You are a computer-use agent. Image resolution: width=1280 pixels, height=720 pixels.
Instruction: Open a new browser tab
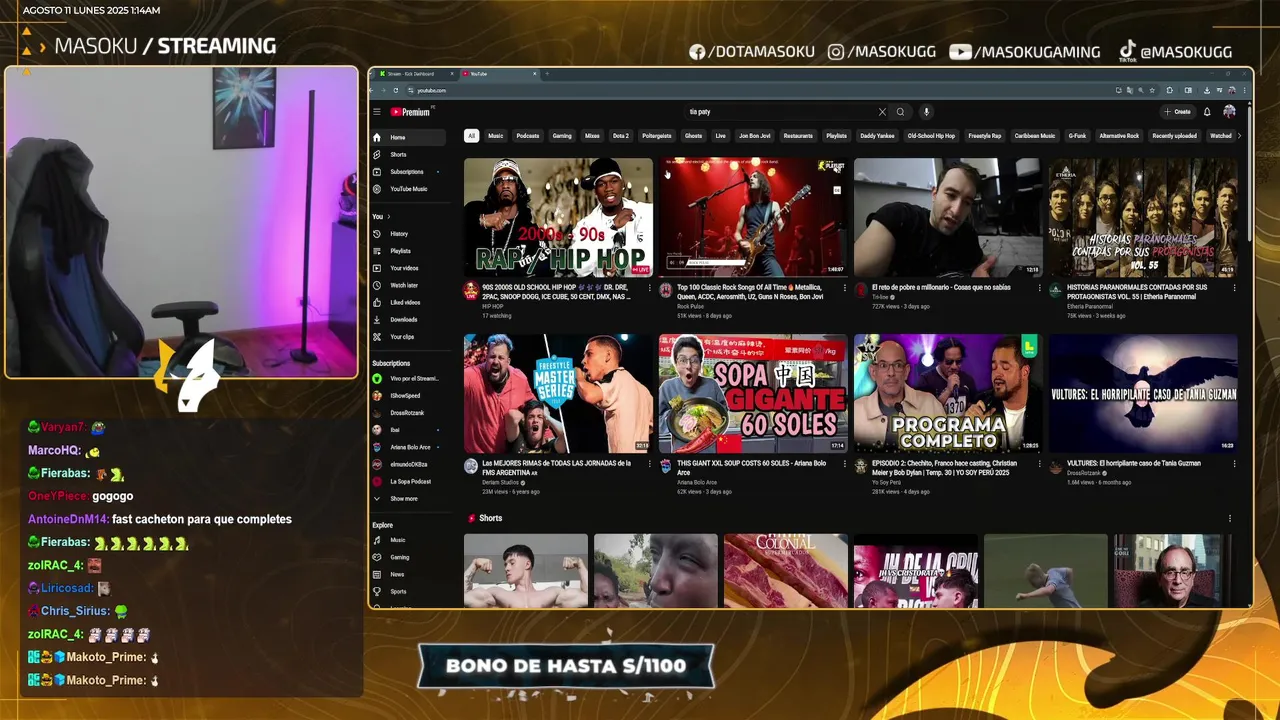coord(547,74)
